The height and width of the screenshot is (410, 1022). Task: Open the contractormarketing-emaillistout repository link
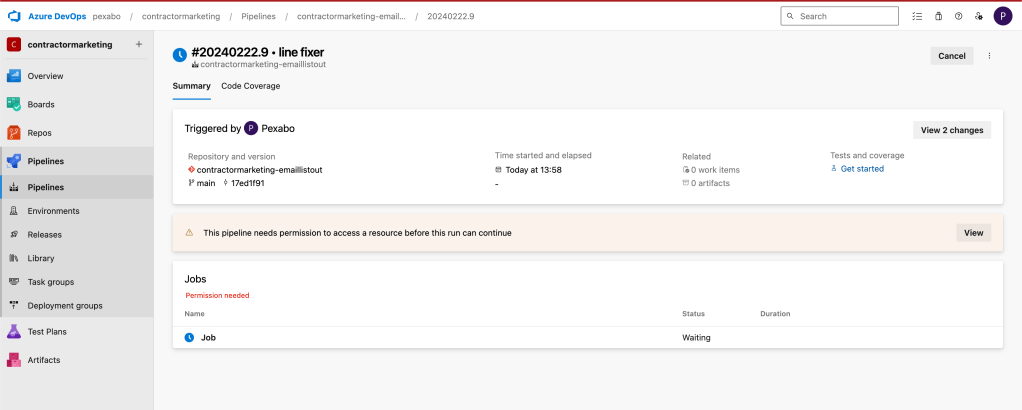pos(259,170)
